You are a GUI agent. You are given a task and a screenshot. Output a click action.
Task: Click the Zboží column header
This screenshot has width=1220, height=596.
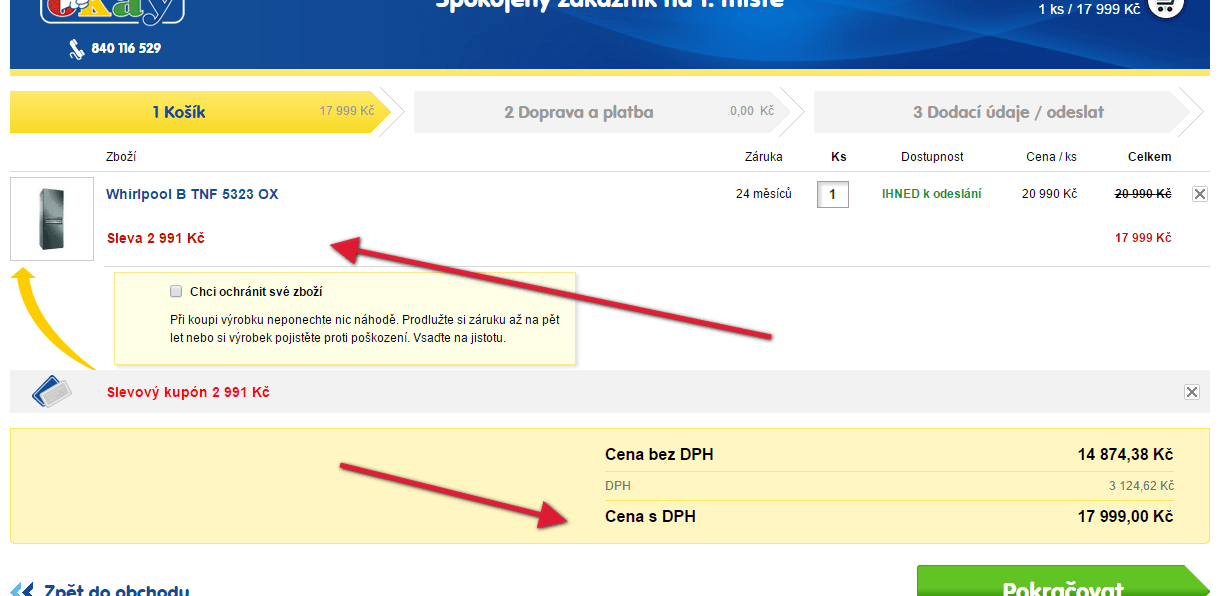[121, 157]
